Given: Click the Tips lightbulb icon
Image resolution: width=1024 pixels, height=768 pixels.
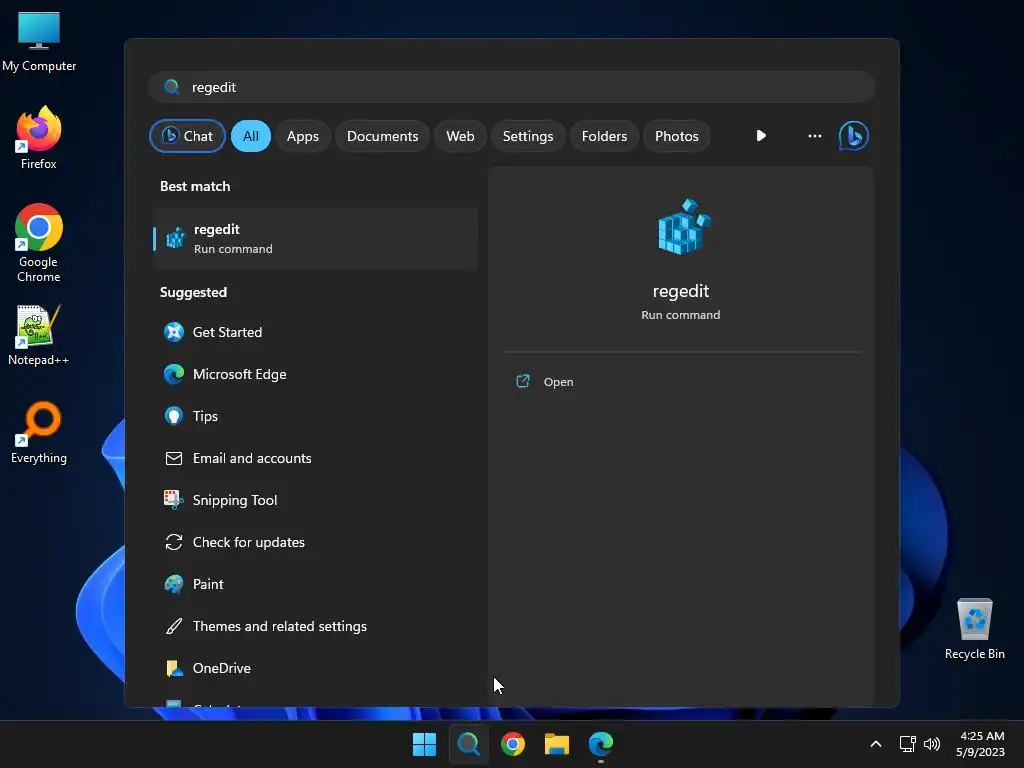Looking at the screenshot, I should click(174, 416).
